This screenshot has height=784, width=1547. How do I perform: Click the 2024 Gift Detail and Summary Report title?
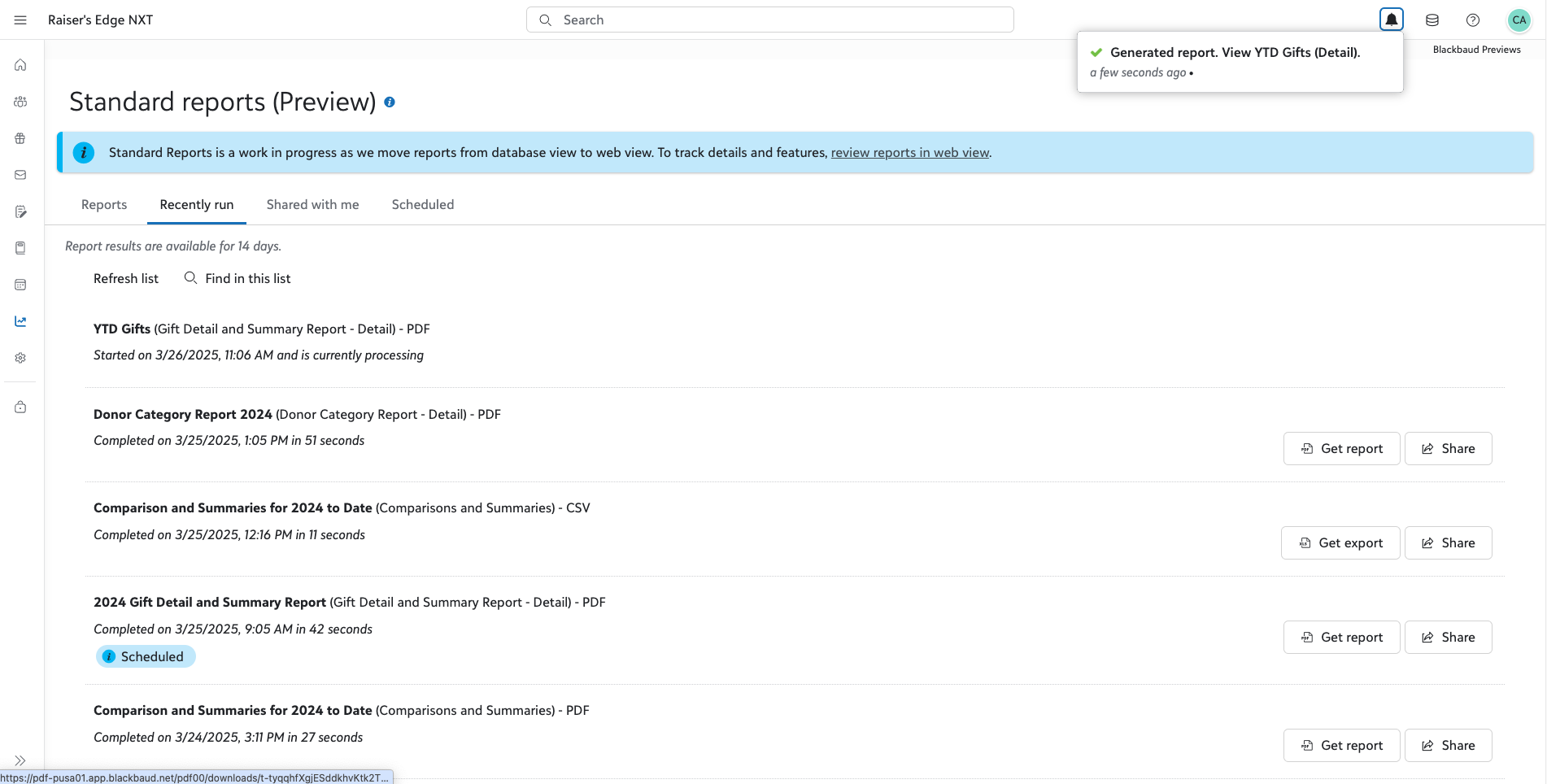(210, 603)
